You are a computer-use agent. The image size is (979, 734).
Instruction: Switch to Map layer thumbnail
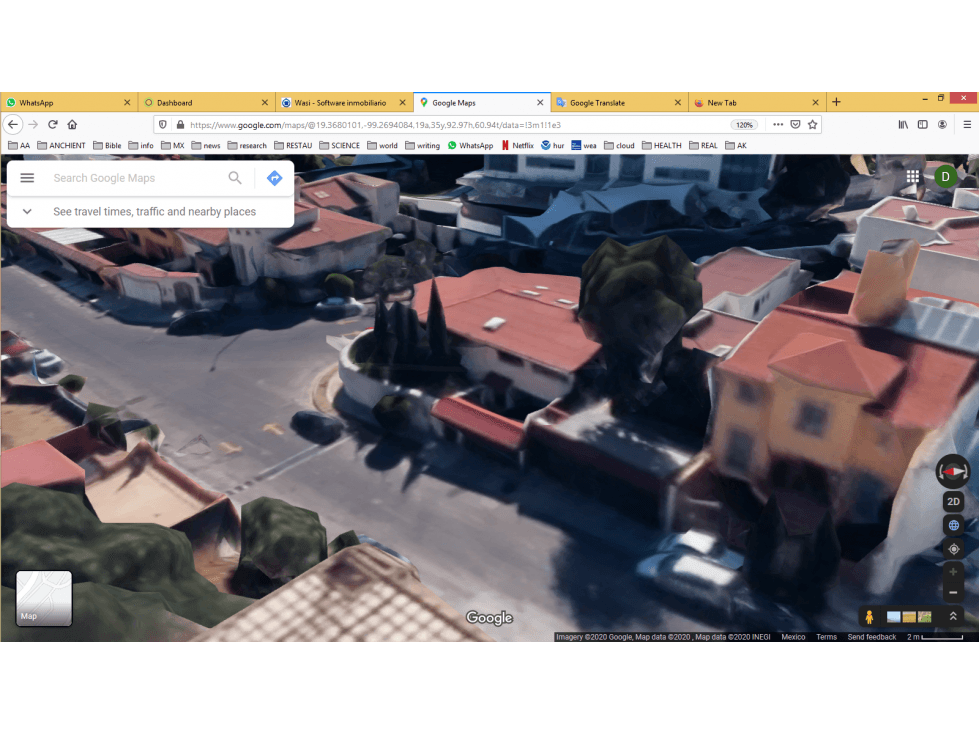click(44, 598)
